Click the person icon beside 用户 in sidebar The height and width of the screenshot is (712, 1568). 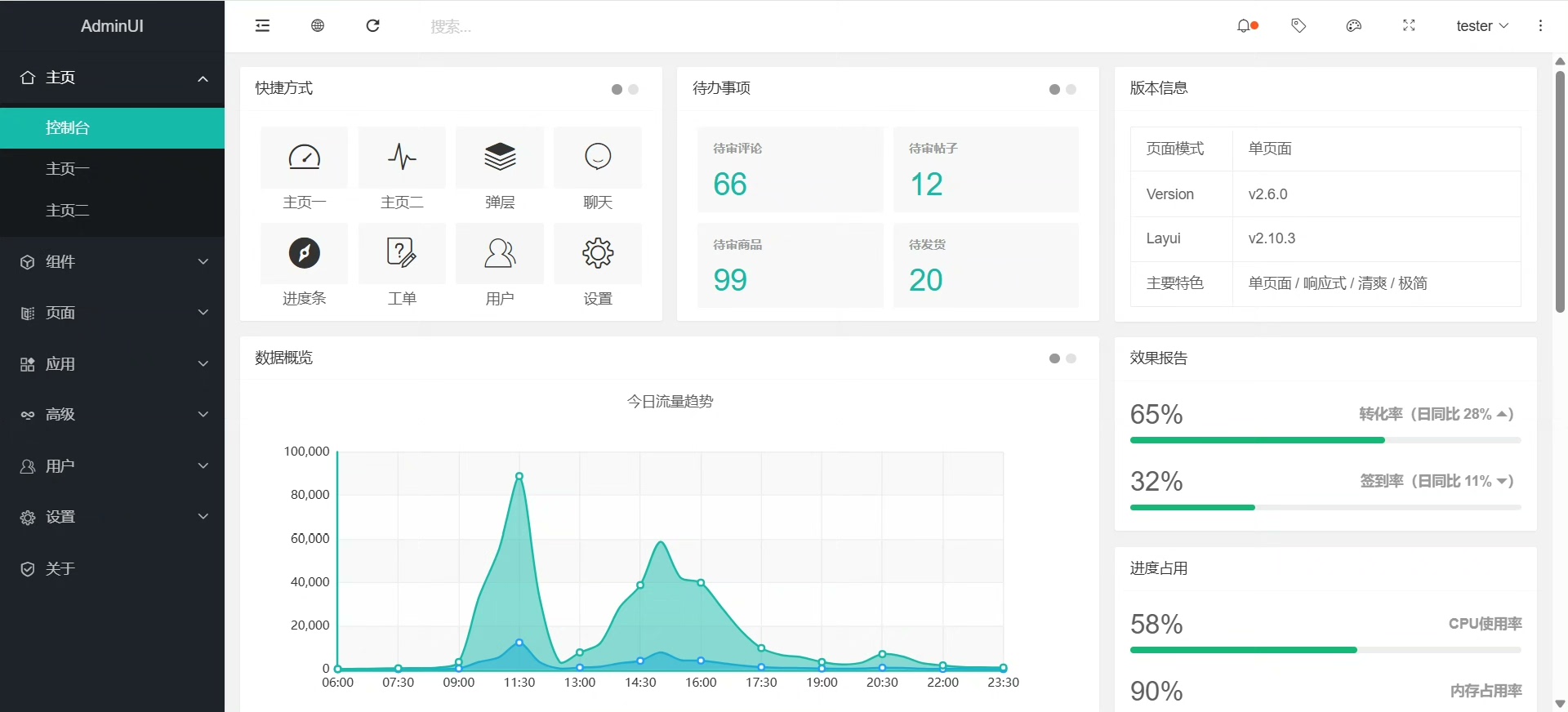(28, 466)
